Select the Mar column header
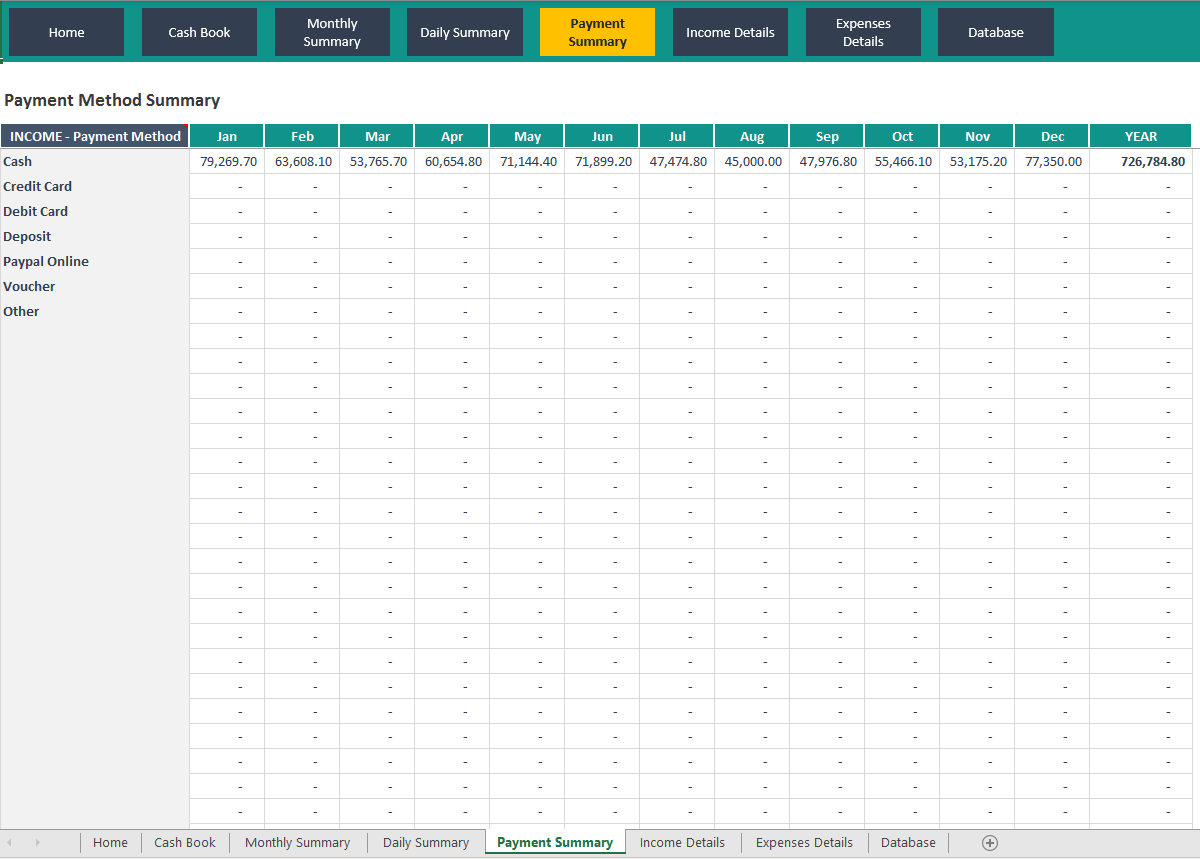 [x=377, y=136]
